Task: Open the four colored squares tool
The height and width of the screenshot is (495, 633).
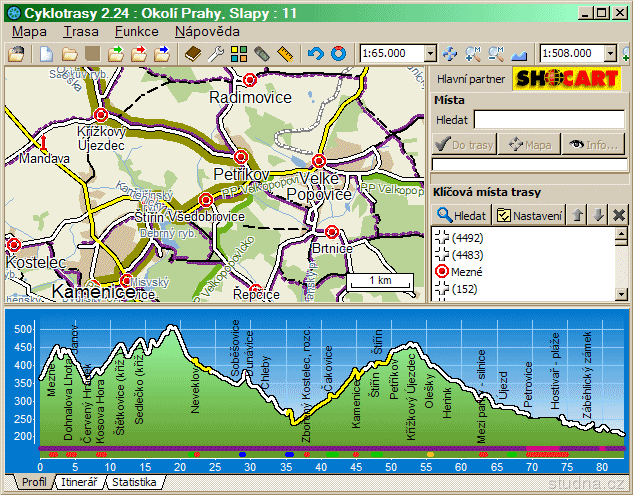Action: point(239,53)
